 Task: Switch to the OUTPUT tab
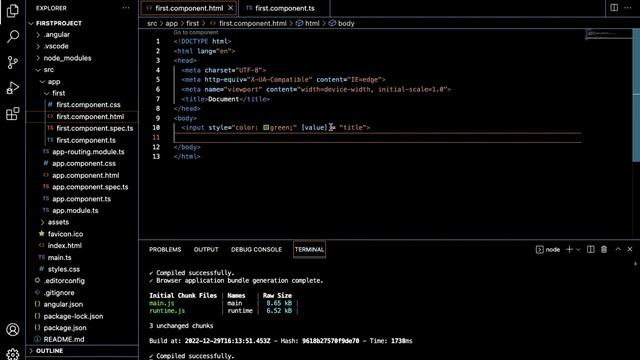[206, 249]
